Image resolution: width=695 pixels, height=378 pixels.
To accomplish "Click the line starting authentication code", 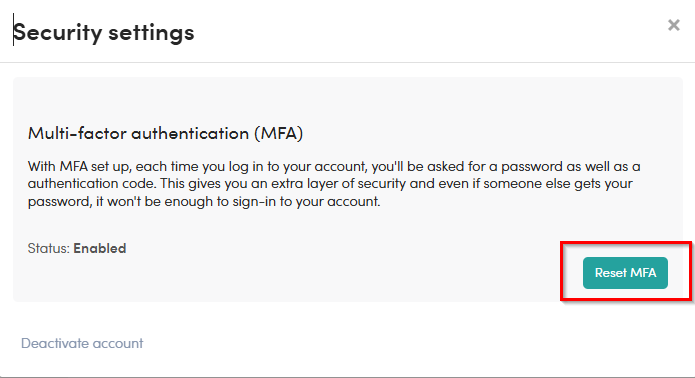I will click(x=330, y=184).
